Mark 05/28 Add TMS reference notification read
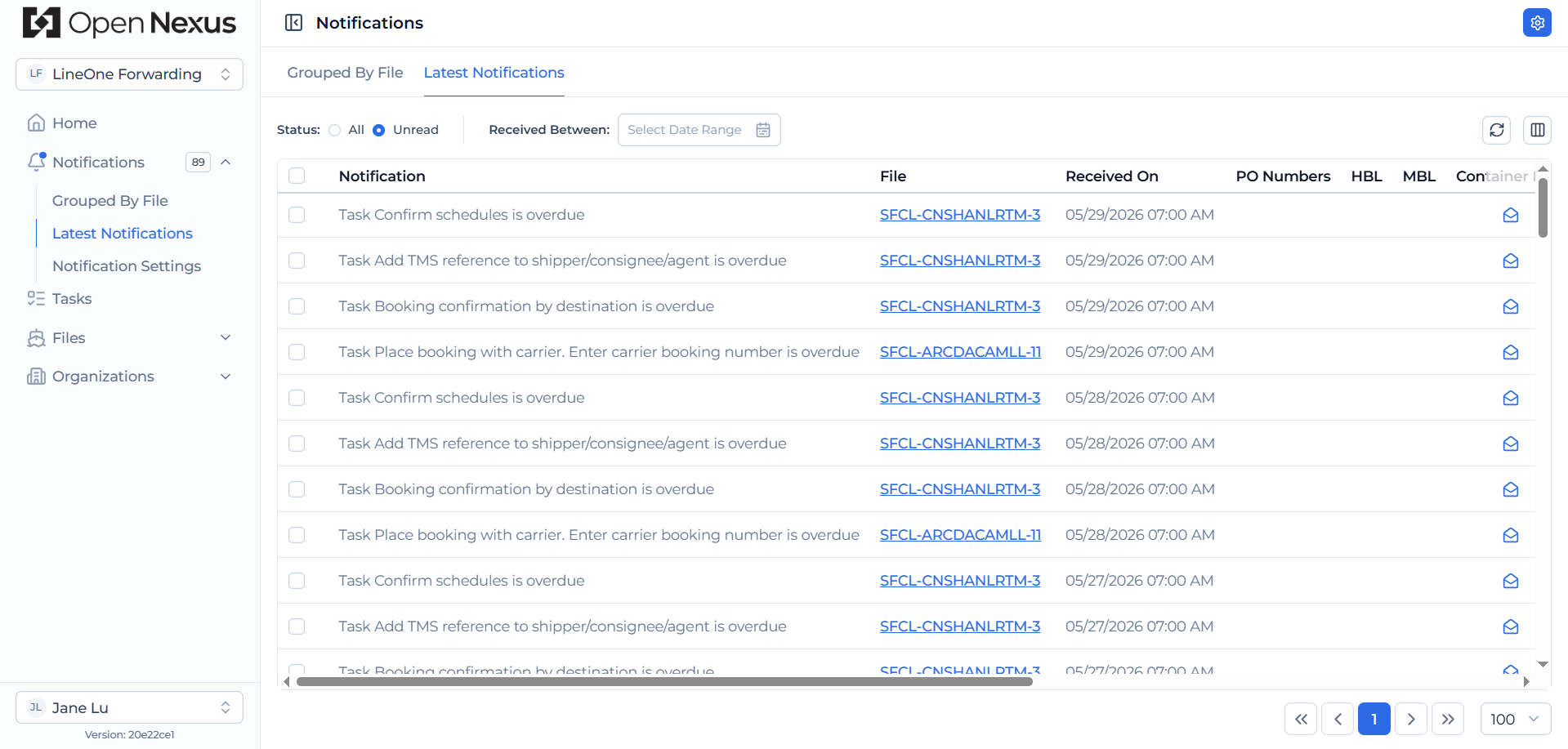This screenshot has height=749, width=1568. [1510, 444]
